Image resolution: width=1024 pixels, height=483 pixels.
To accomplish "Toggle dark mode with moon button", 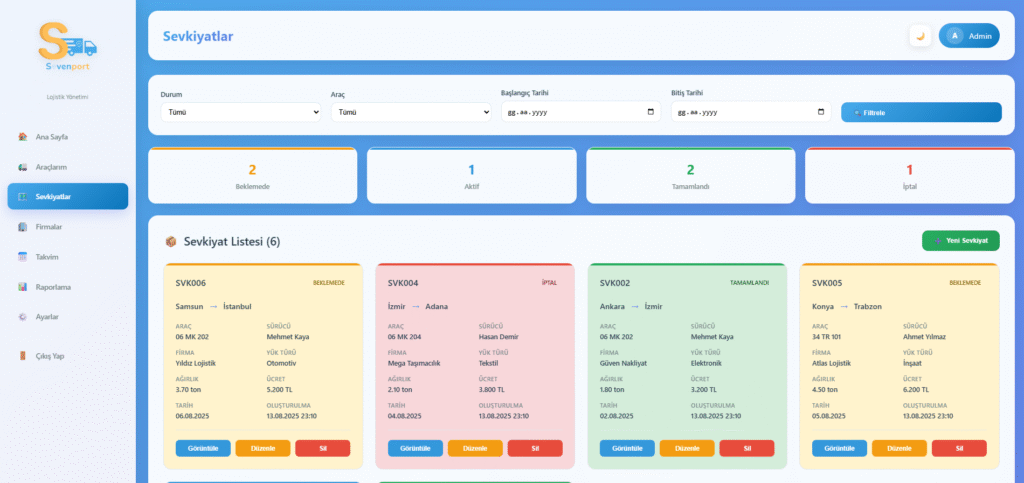I will (x=920, y=36).
